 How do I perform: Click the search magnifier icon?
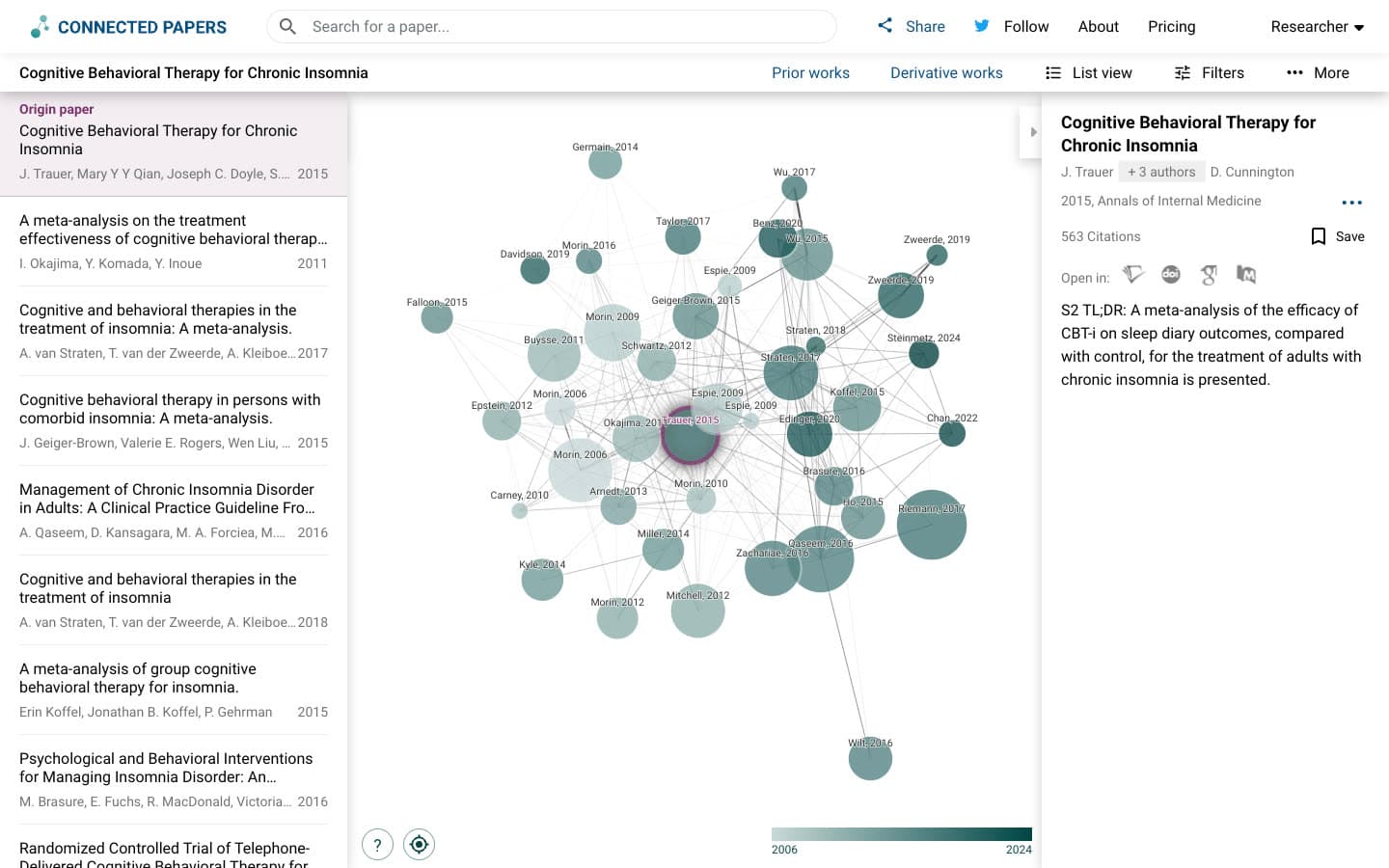tap(287, 27)
